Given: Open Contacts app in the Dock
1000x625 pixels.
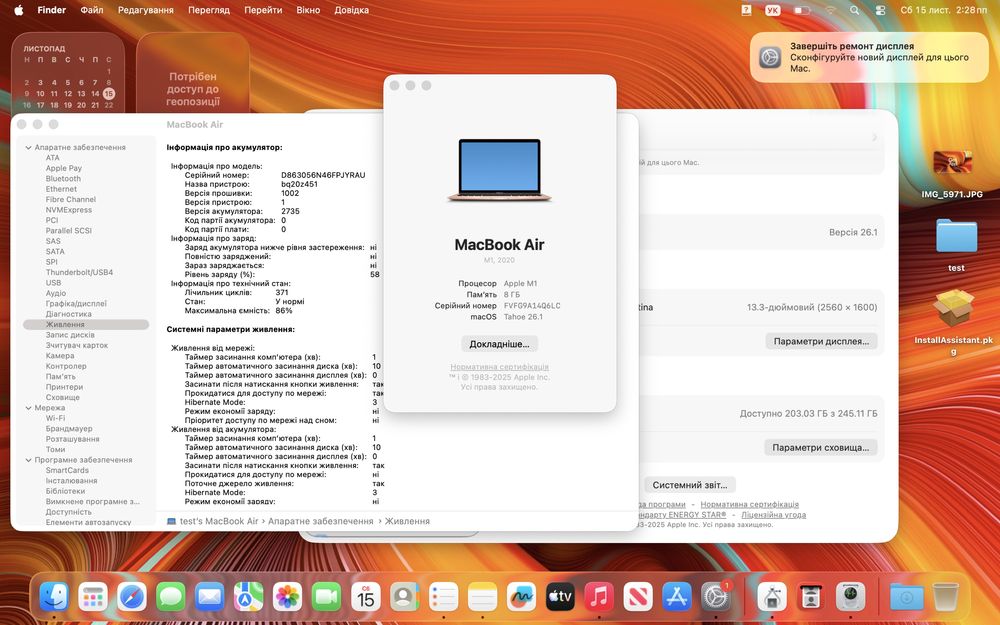Looking at the screenshot, I should (404, 597).
